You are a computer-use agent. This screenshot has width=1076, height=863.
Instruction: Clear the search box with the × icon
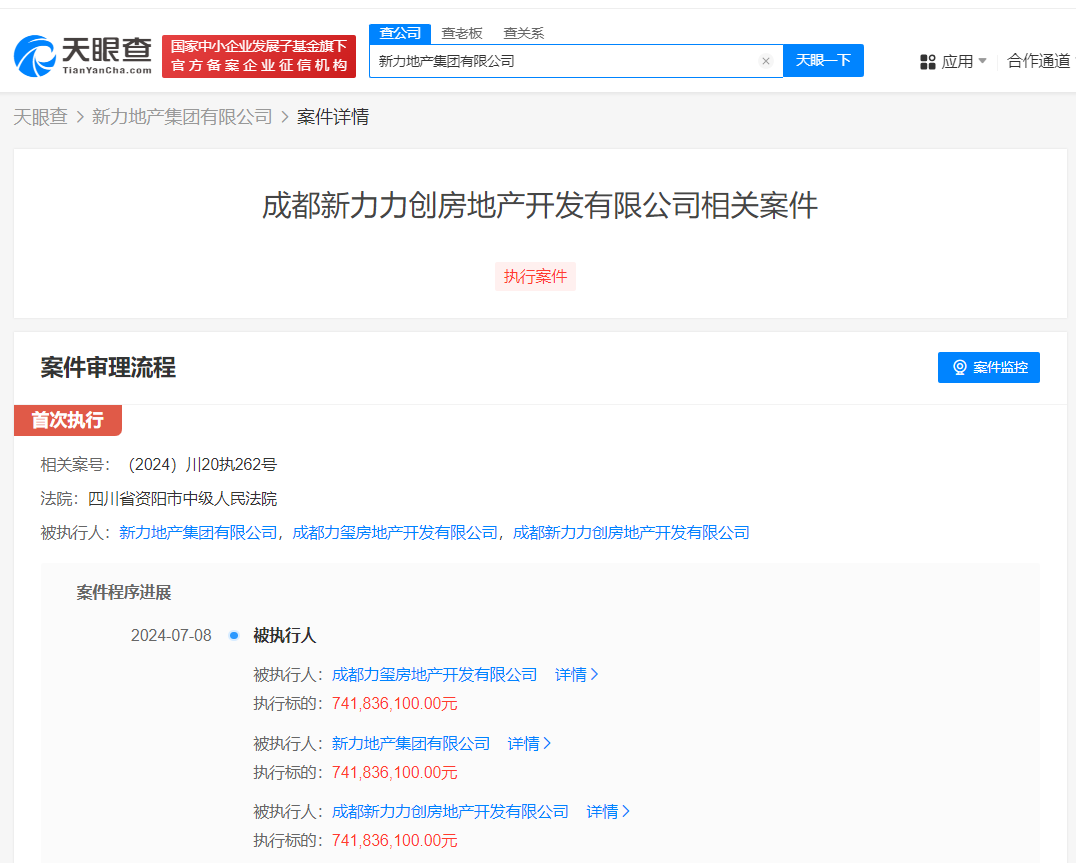click(766, 61)
